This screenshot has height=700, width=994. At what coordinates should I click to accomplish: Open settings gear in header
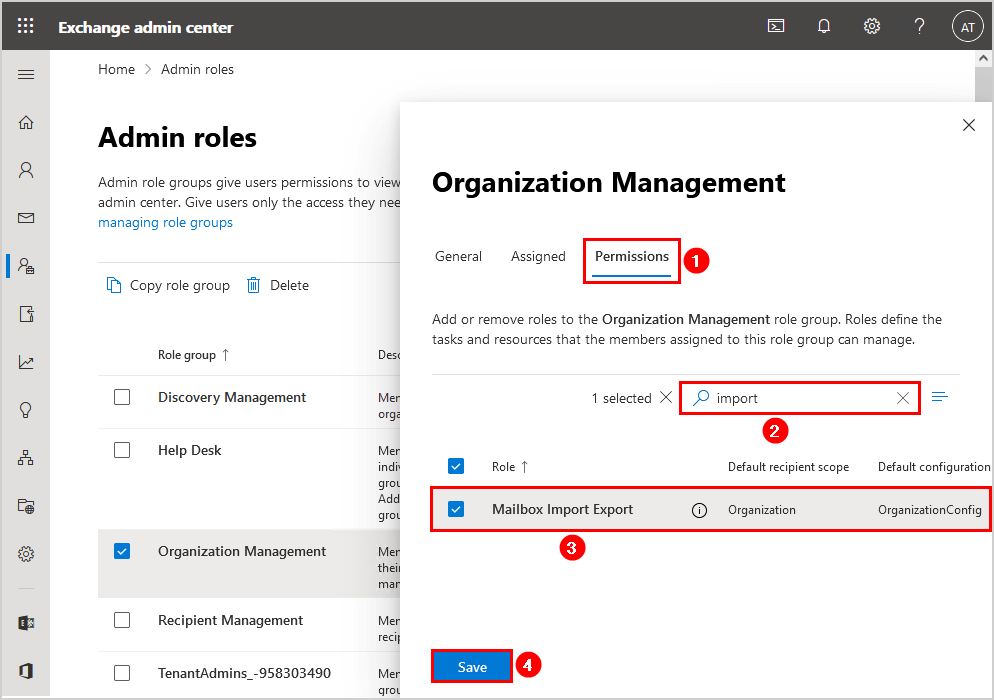coord(872,26)
